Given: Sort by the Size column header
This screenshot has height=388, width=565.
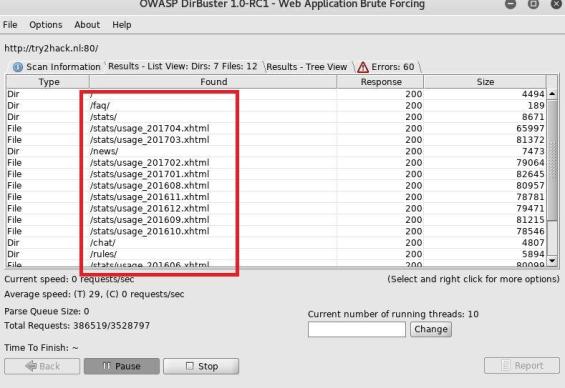Looking at the screenshot, I should coord(485,82).
